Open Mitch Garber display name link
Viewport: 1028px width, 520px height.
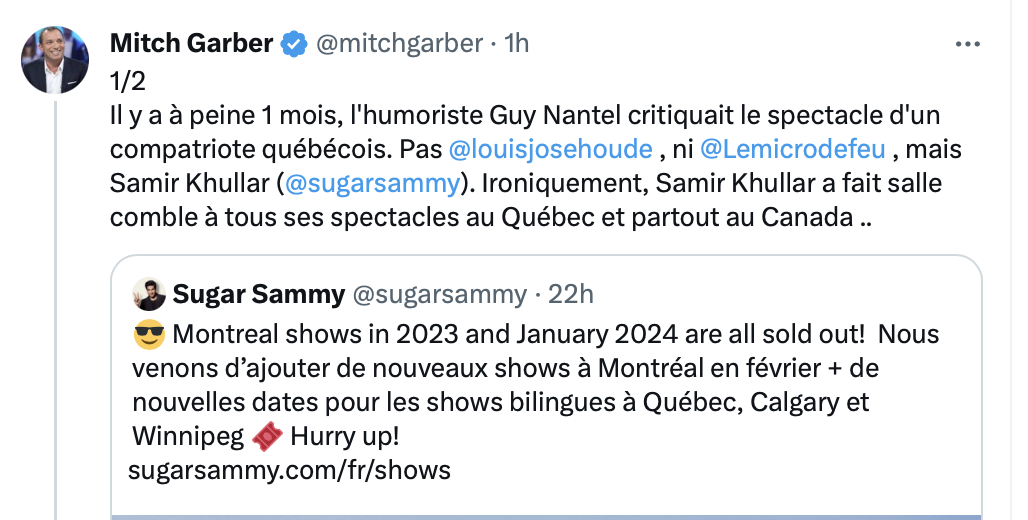click(191, 43)
